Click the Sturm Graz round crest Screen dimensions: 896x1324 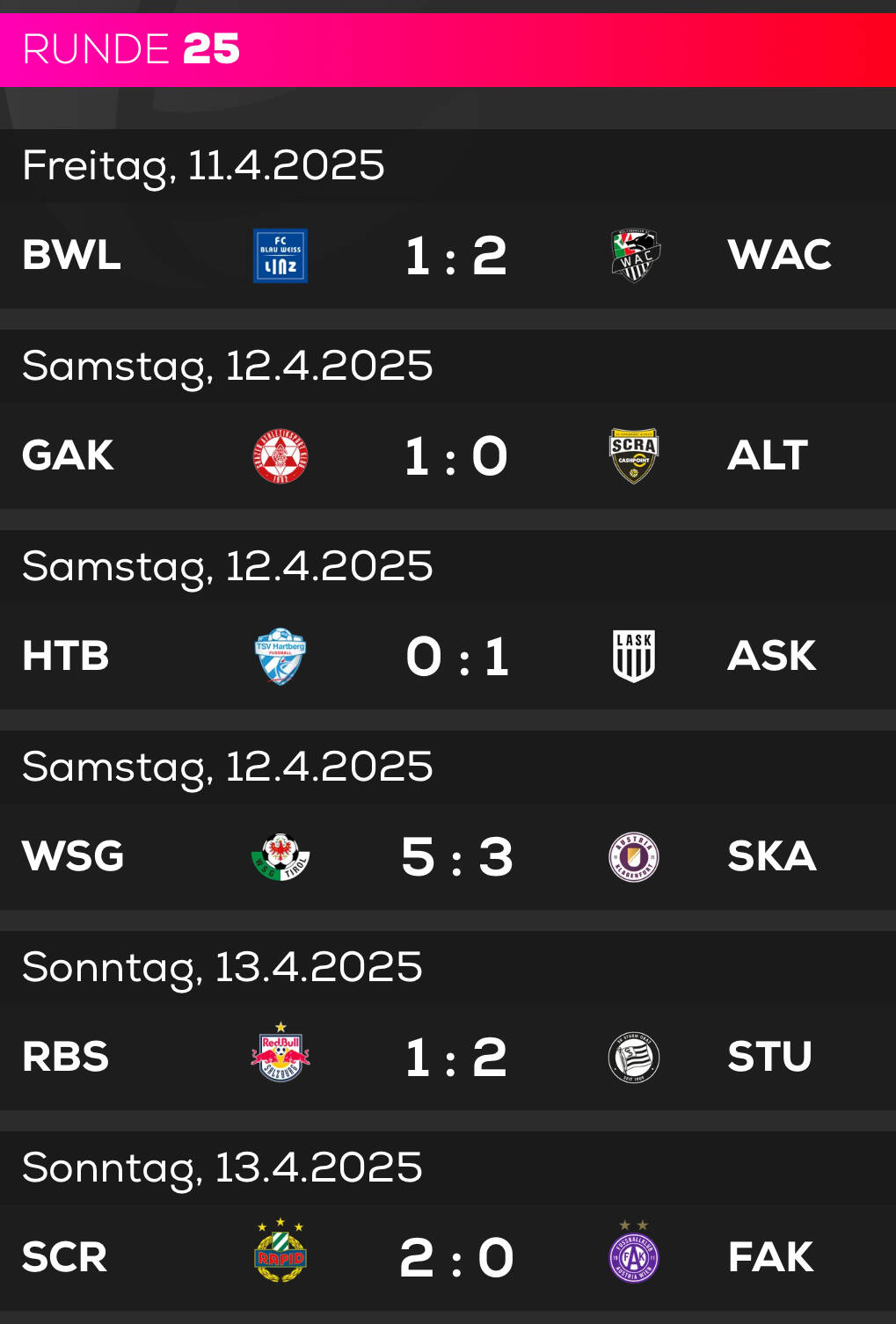pyautogui.click(x=634, y=1058)
